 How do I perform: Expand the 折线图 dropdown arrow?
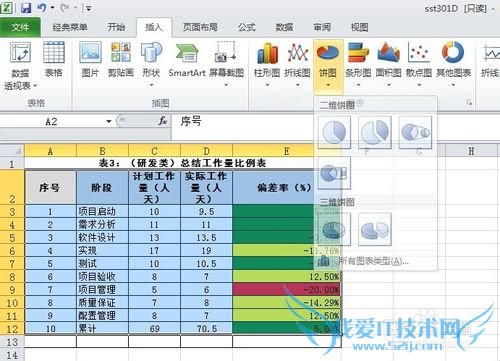click(297, 85)
